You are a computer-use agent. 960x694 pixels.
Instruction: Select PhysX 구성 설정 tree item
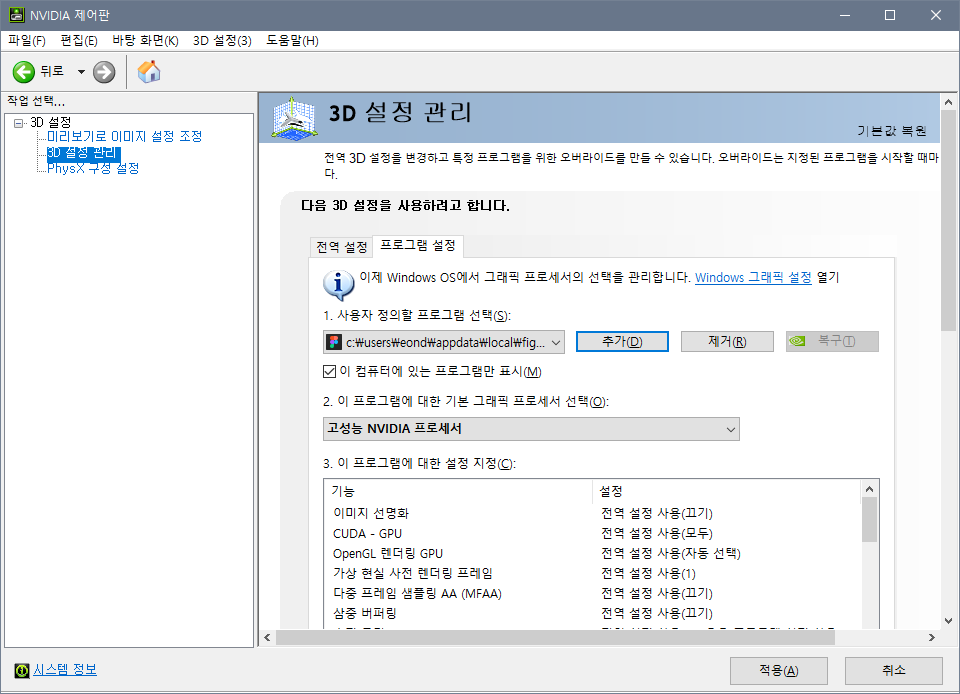(x=93, y=168)
